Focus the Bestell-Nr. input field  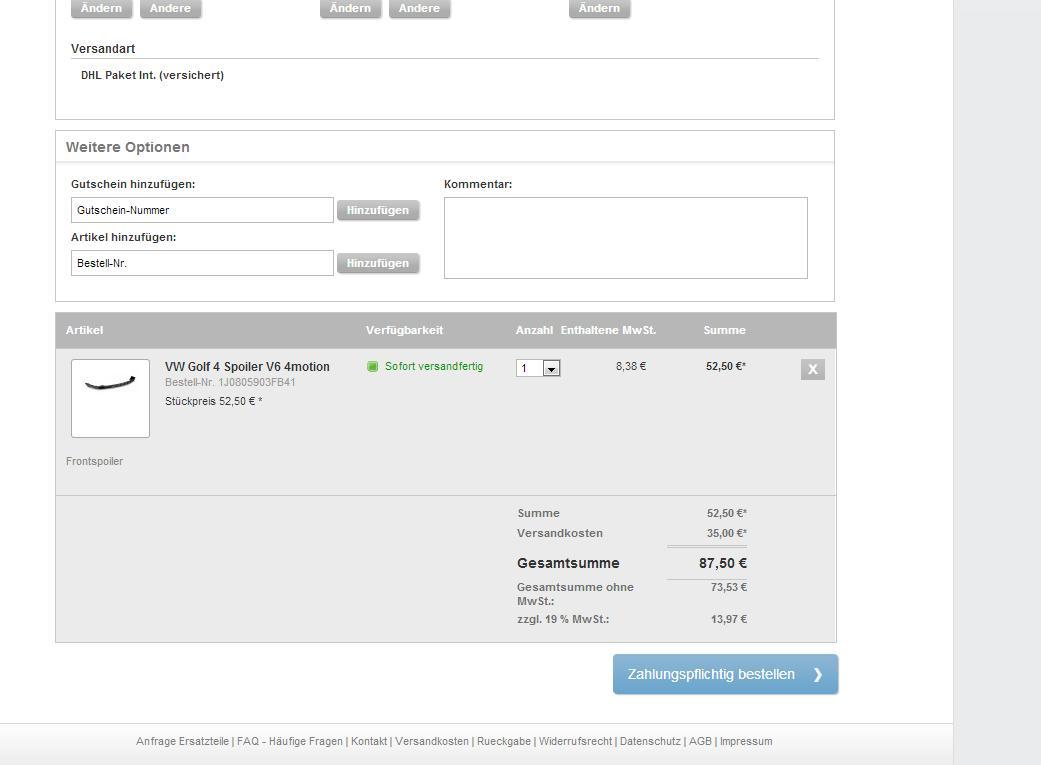tap(202, 263)
